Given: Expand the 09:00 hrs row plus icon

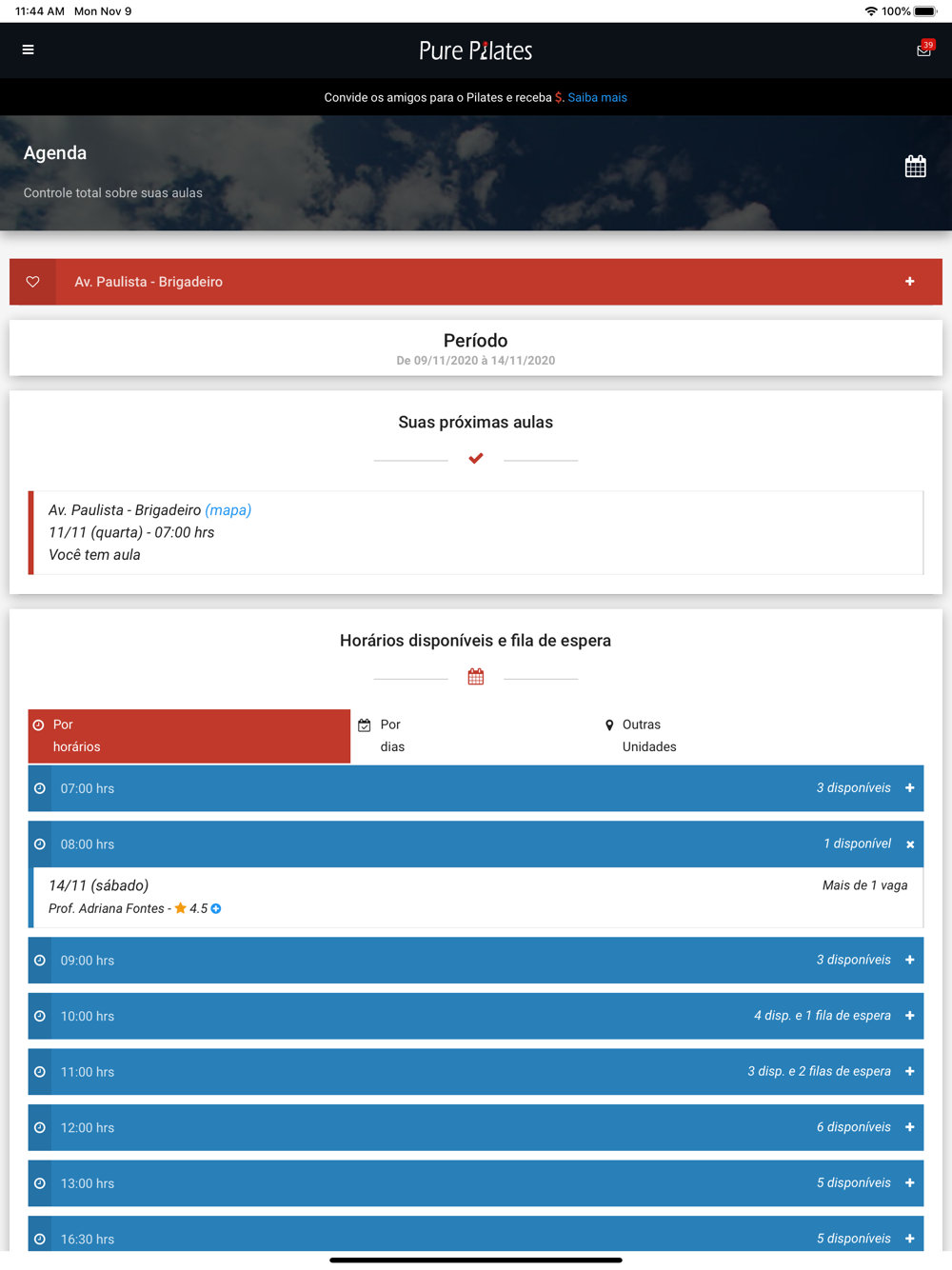Looking at the screenshot, I should [910, 960].
